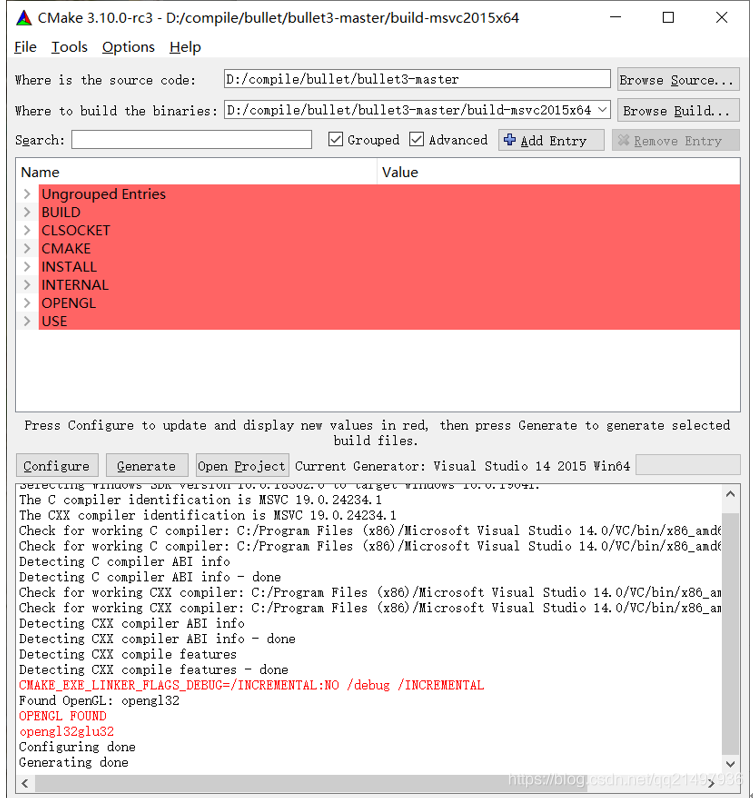753x798 pixels.
Task: Select the BUILD row text
Action: 61,212
